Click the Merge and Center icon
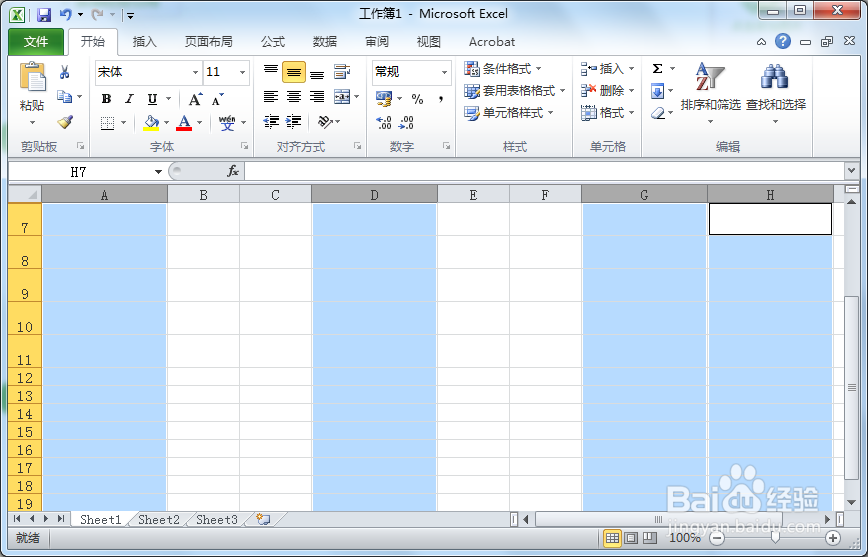 [x=342, y=97]
